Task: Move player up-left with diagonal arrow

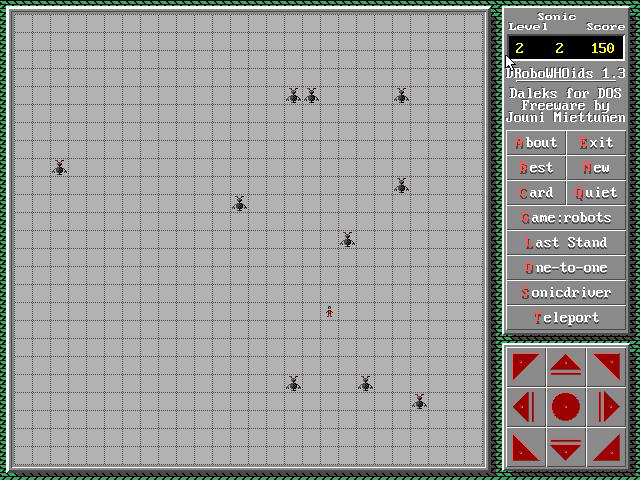Action: tap(526, 367)
